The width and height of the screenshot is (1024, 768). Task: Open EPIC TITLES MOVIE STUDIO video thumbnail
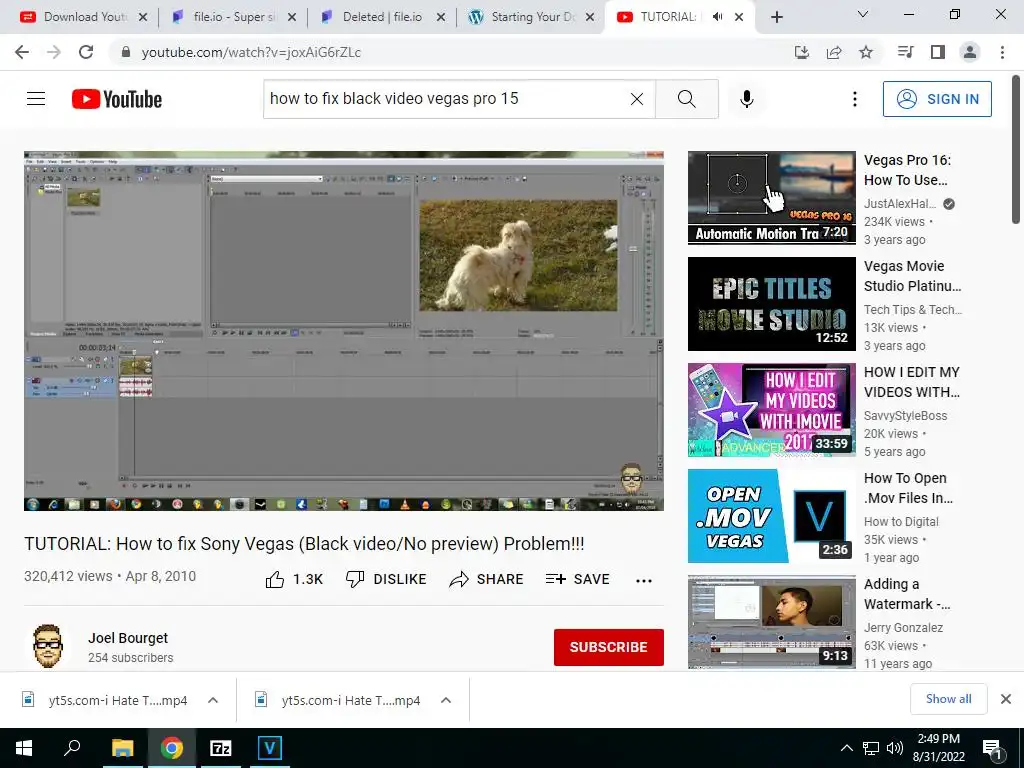tap(771, 304)
